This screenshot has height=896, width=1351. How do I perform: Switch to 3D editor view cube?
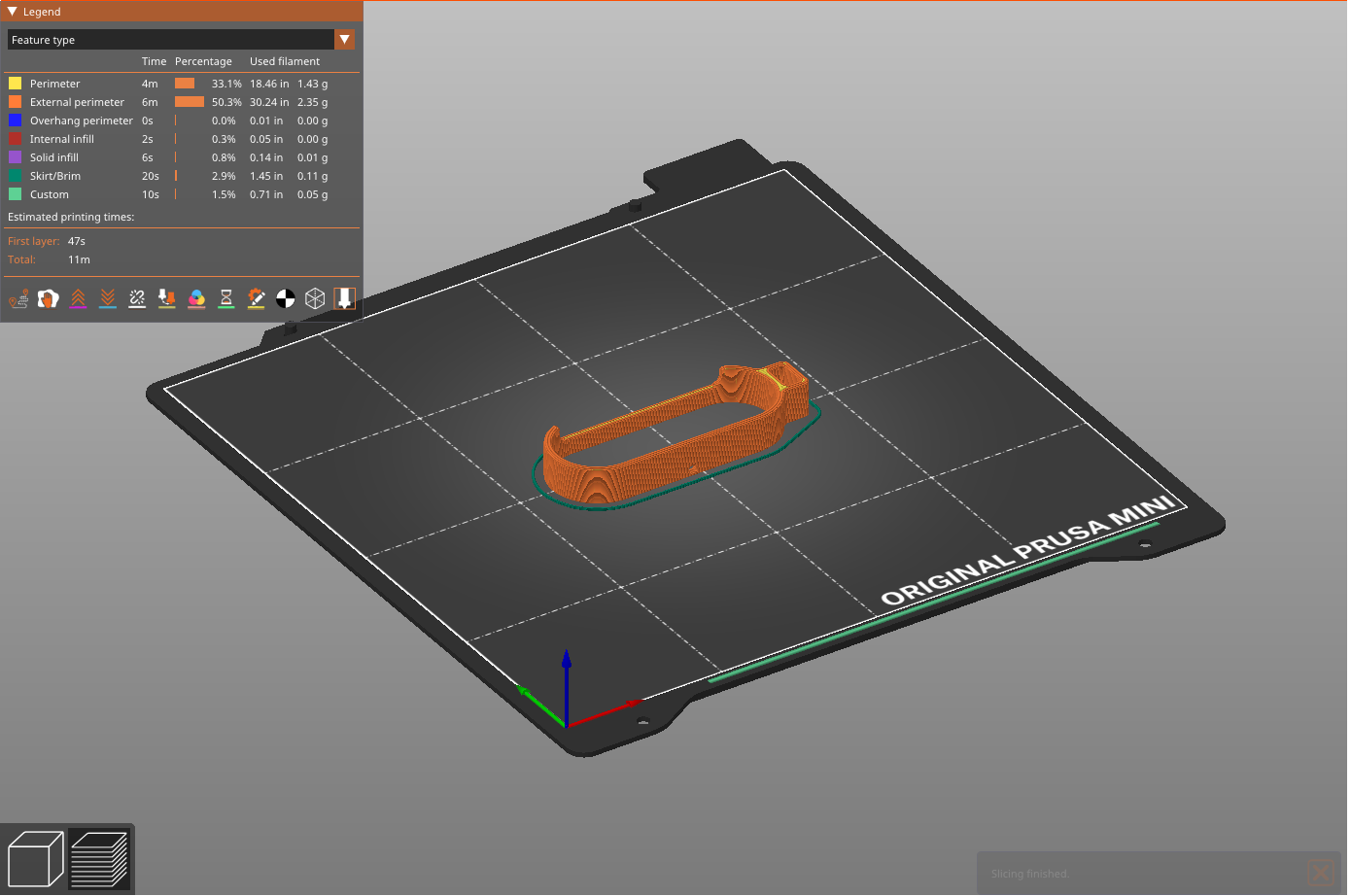(35, 859)
